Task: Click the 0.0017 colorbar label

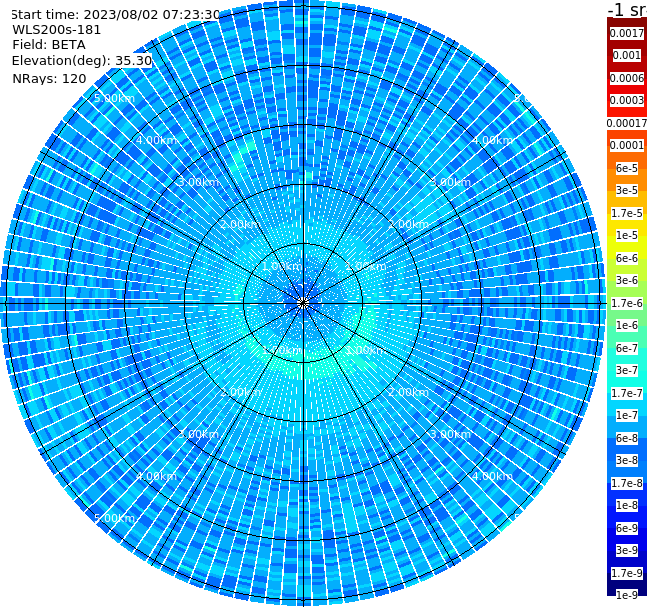Action: (627, 33)
